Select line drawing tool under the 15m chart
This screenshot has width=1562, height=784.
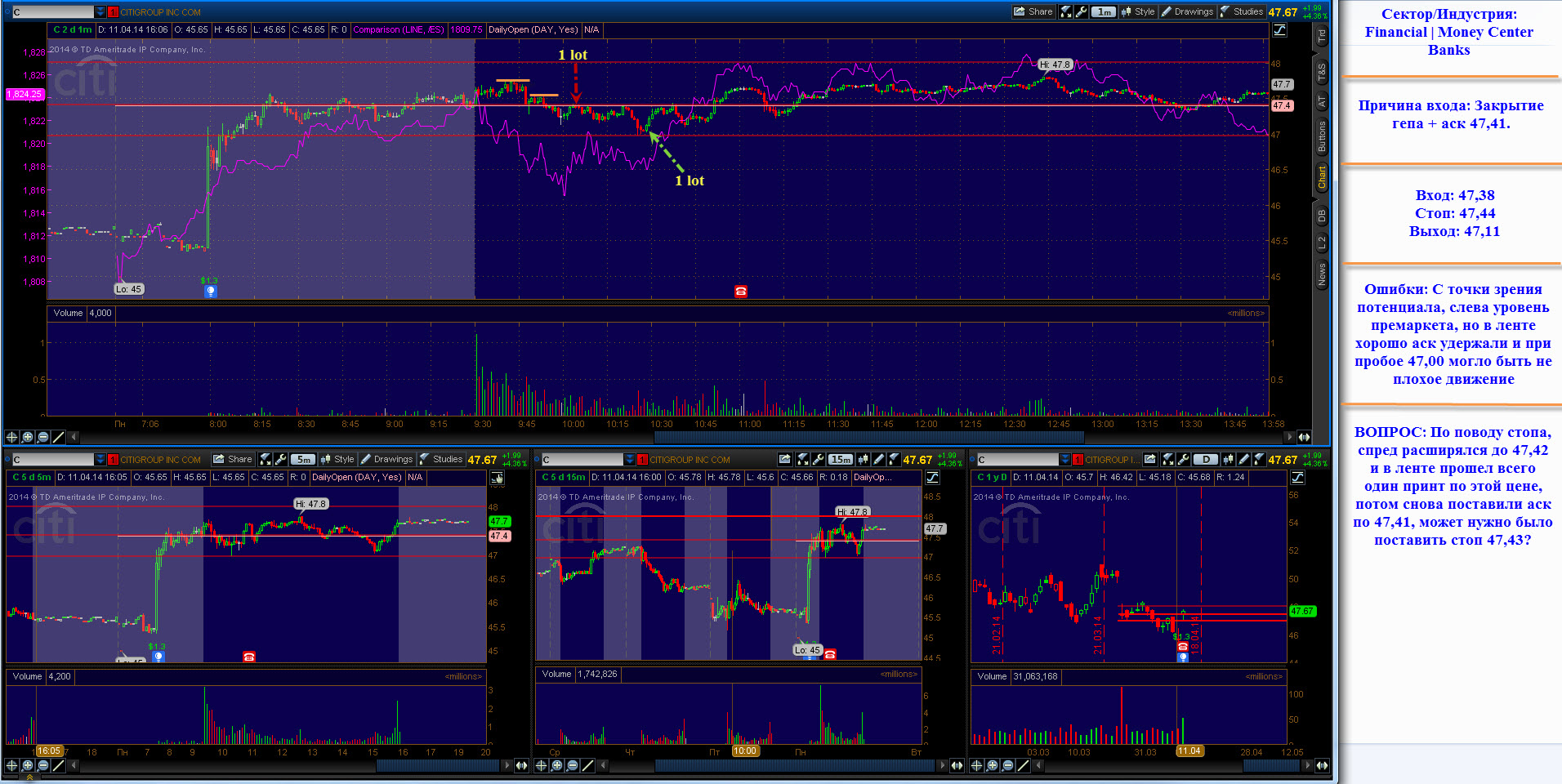pos(587,765)
